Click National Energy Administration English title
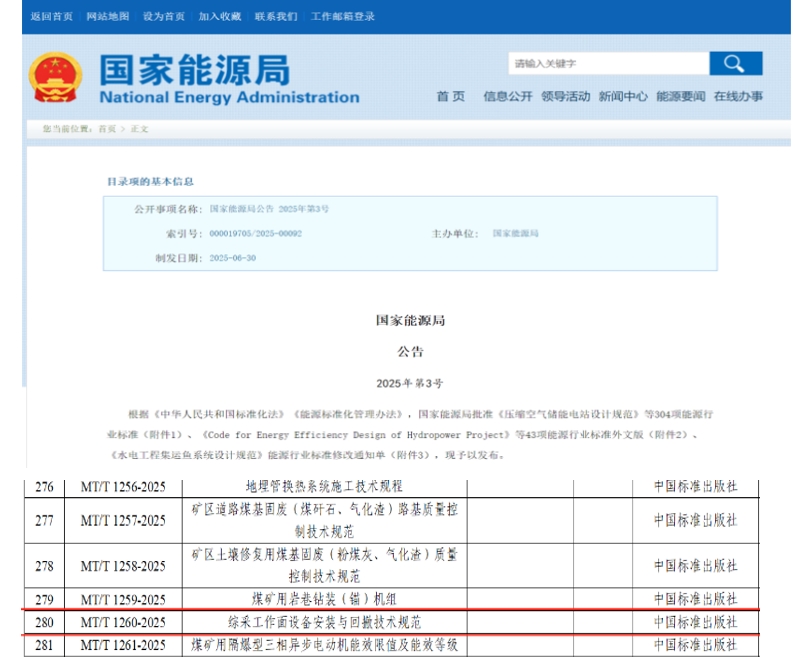Screen dimensions: 795x657 [230, 97]
